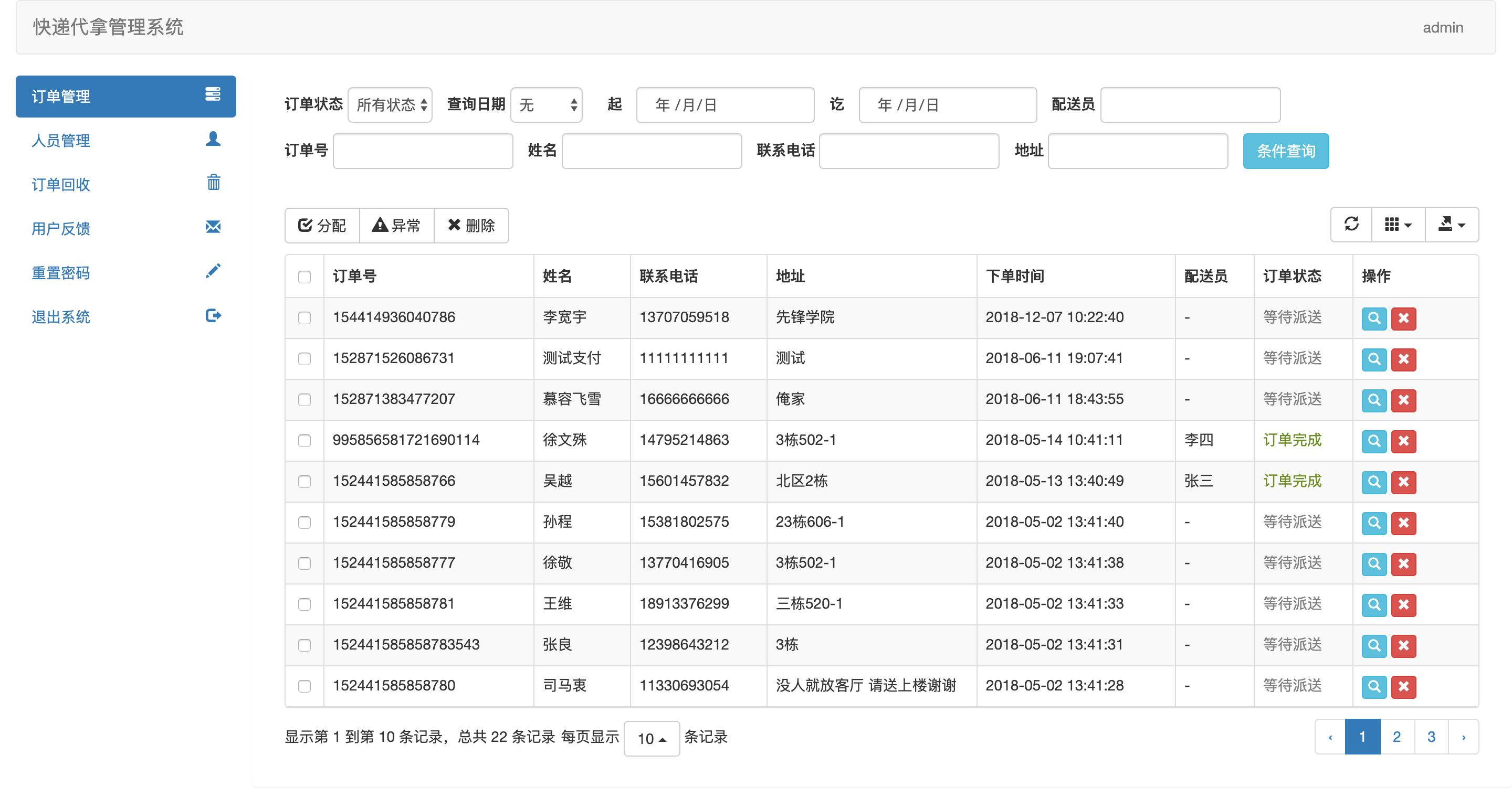The width and height of the screenshot is (1512, 808).
Task: Open the 订单状态 所有状态 dropdown
Action: point(390,105)
